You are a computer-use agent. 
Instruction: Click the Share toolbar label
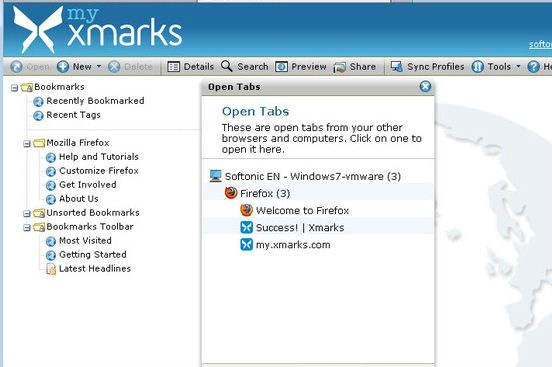(363, 67)
